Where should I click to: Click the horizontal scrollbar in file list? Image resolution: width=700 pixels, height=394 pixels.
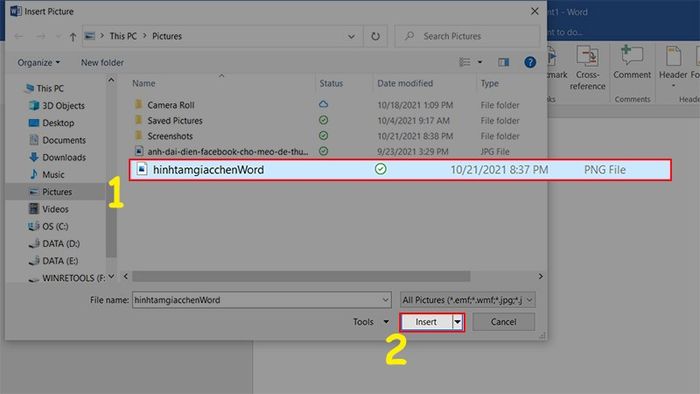(301, 277)
